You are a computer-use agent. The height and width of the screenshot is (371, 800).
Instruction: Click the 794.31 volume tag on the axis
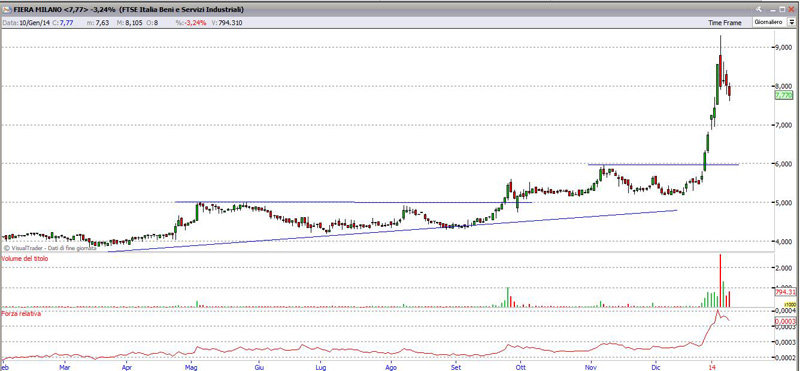786,292
